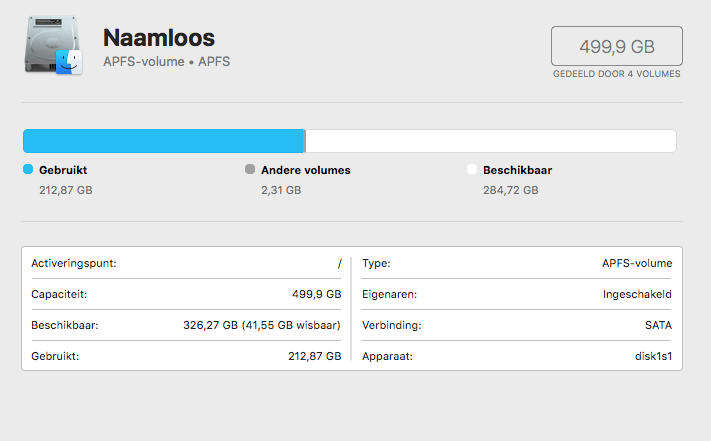Click the 212,87 GB value under Gebruikt legend
This screenshot has width=711, height=441.
click(66, 190)
